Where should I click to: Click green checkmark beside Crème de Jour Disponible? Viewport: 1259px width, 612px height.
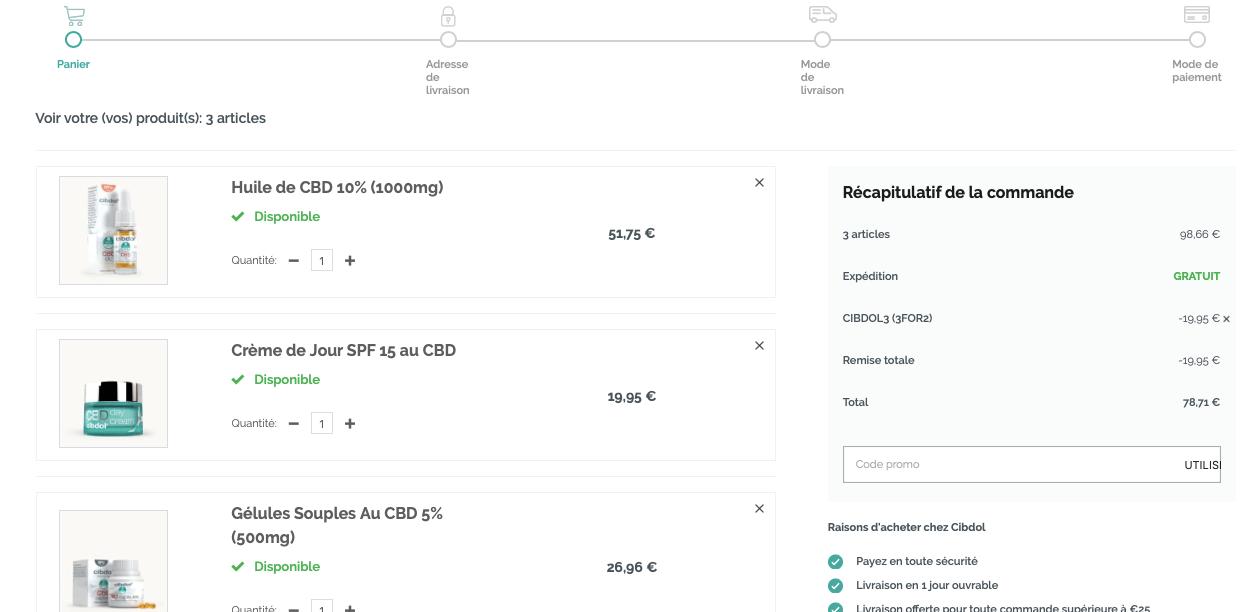(238, 379)
